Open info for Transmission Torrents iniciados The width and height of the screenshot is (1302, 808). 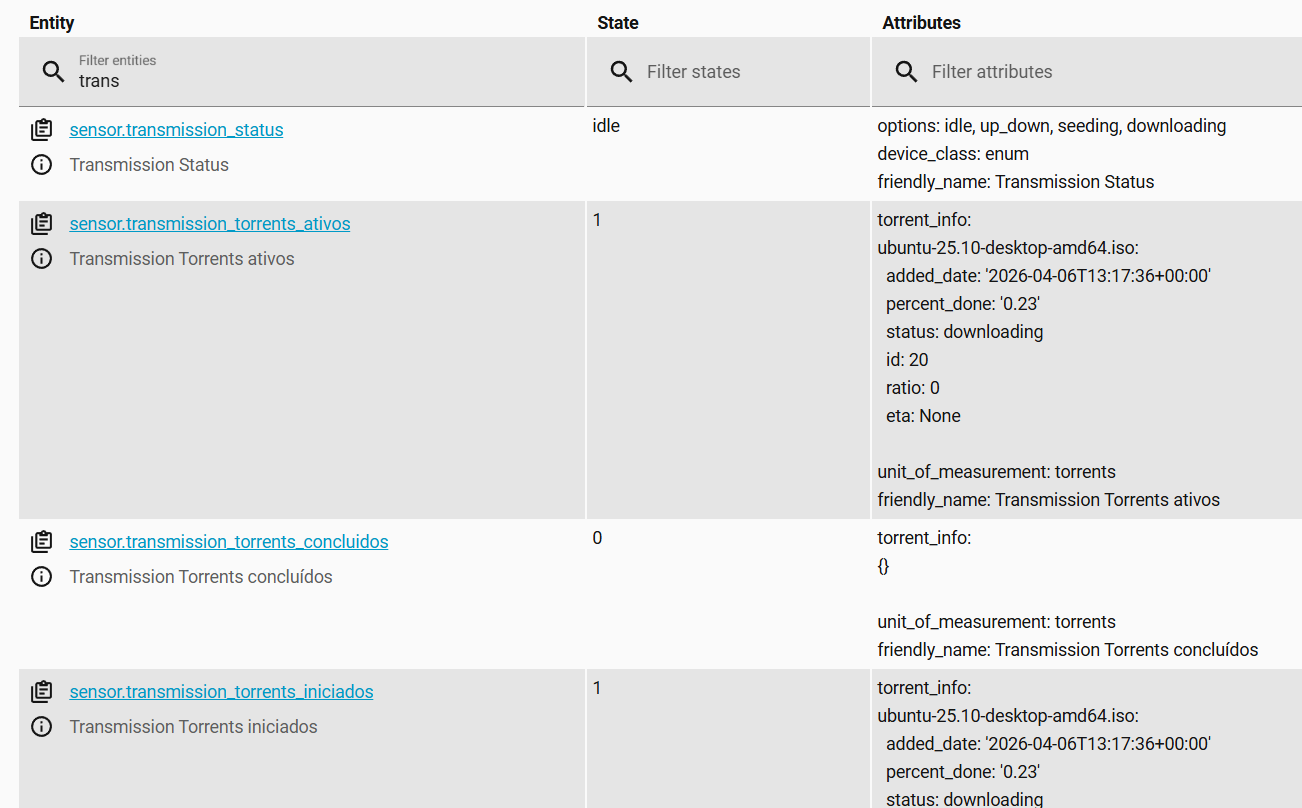(x=41, y=727)
